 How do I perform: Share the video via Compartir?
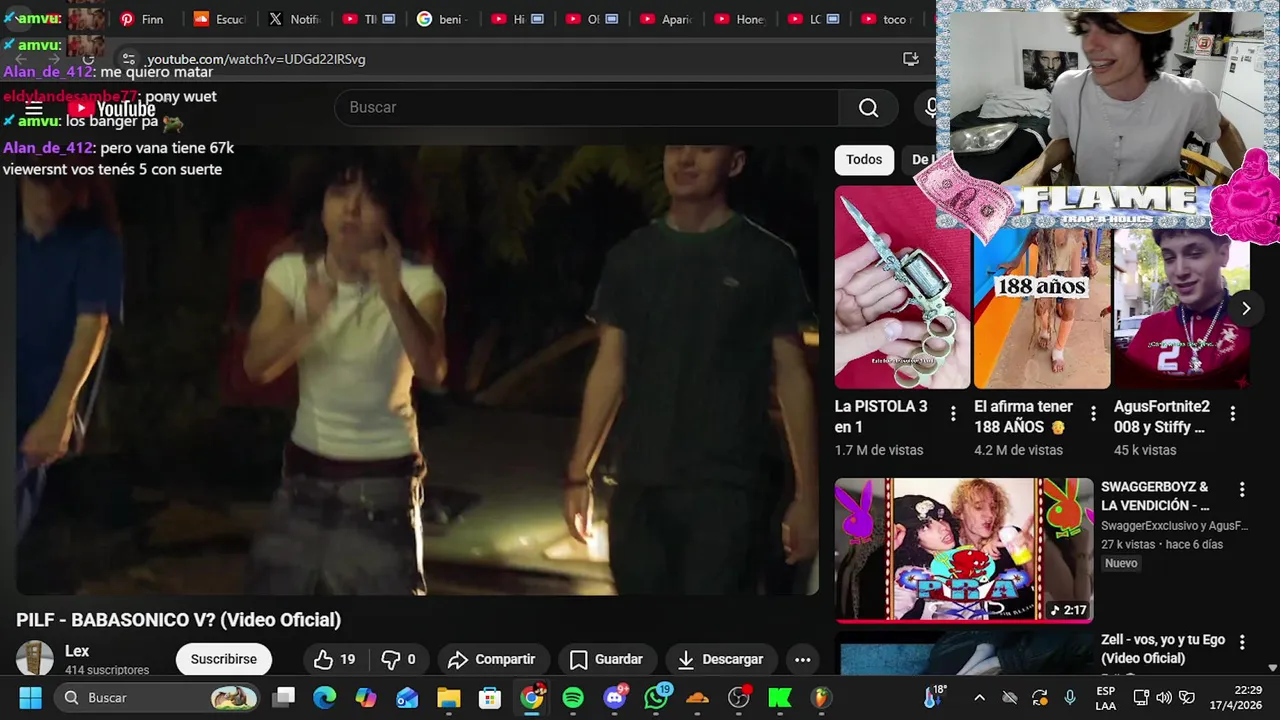point(492,659)
